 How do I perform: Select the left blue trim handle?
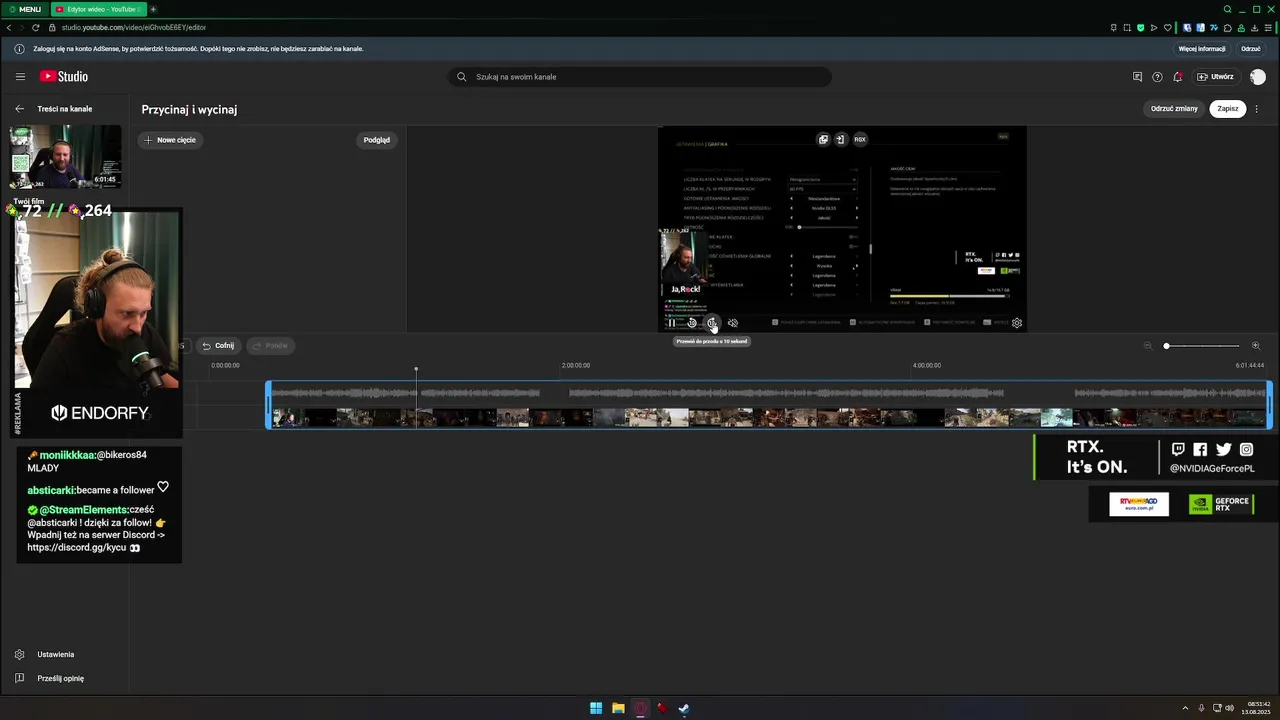pos(268,405)
